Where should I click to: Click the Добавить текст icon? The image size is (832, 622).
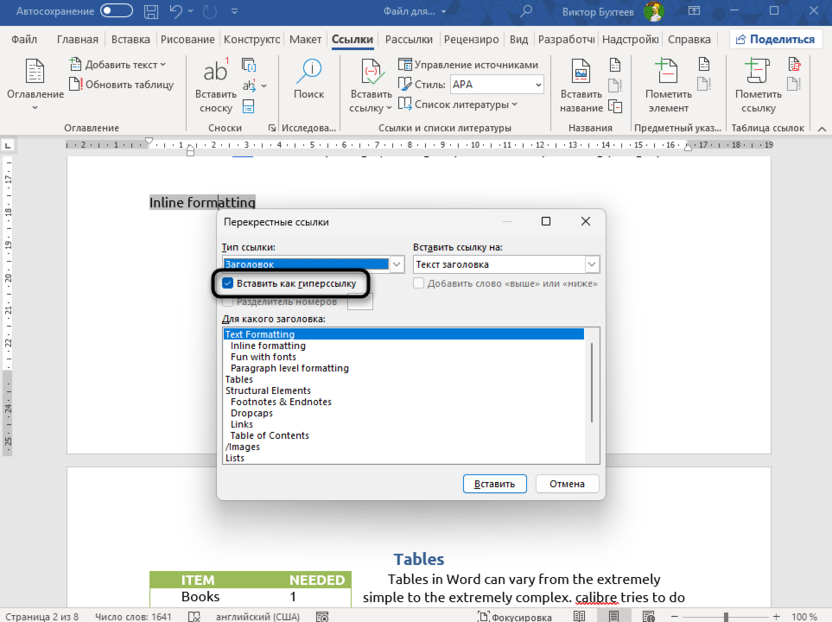pyautogui.click(x=76, y=64)
